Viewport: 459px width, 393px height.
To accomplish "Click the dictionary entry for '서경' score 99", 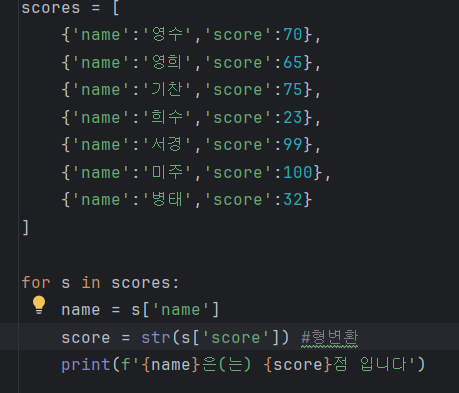I will [191, 145].
